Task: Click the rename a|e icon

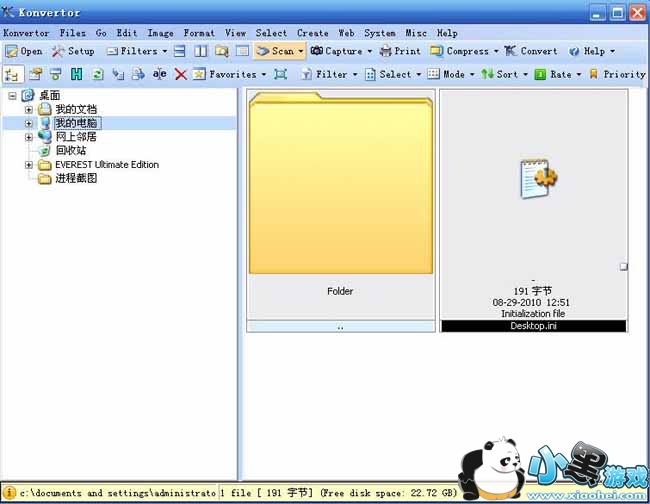Action: [x=160, y=75]
